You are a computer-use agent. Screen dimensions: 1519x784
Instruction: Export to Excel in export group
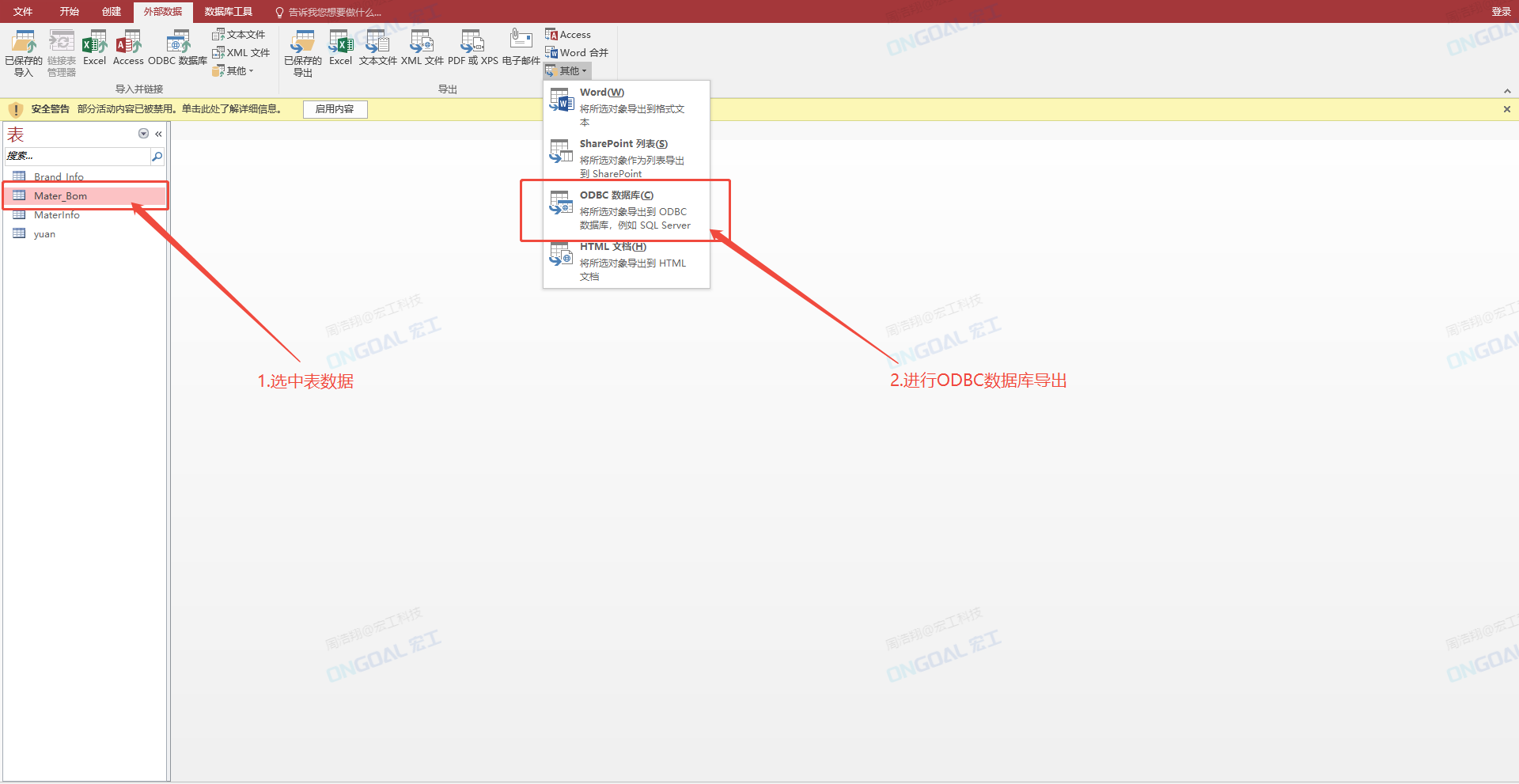[341, 48]
